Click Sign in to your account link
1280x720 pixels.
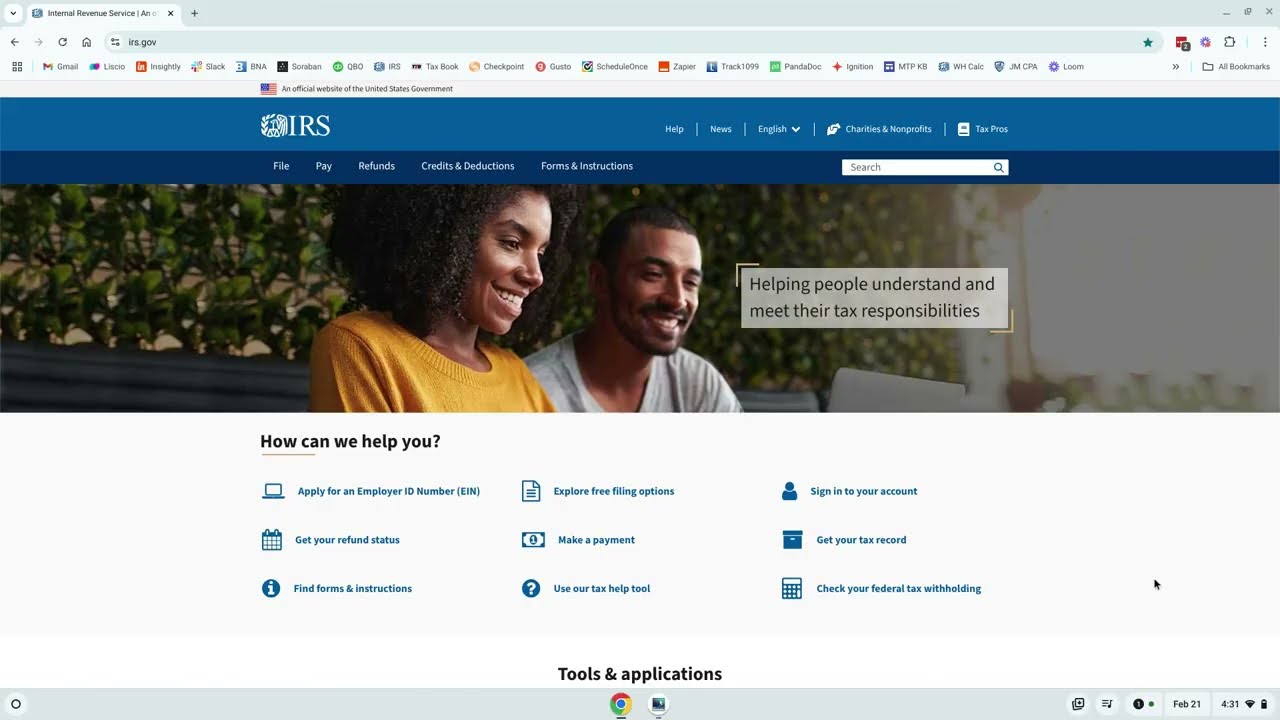pyautogui.click(x=864, y=491)
